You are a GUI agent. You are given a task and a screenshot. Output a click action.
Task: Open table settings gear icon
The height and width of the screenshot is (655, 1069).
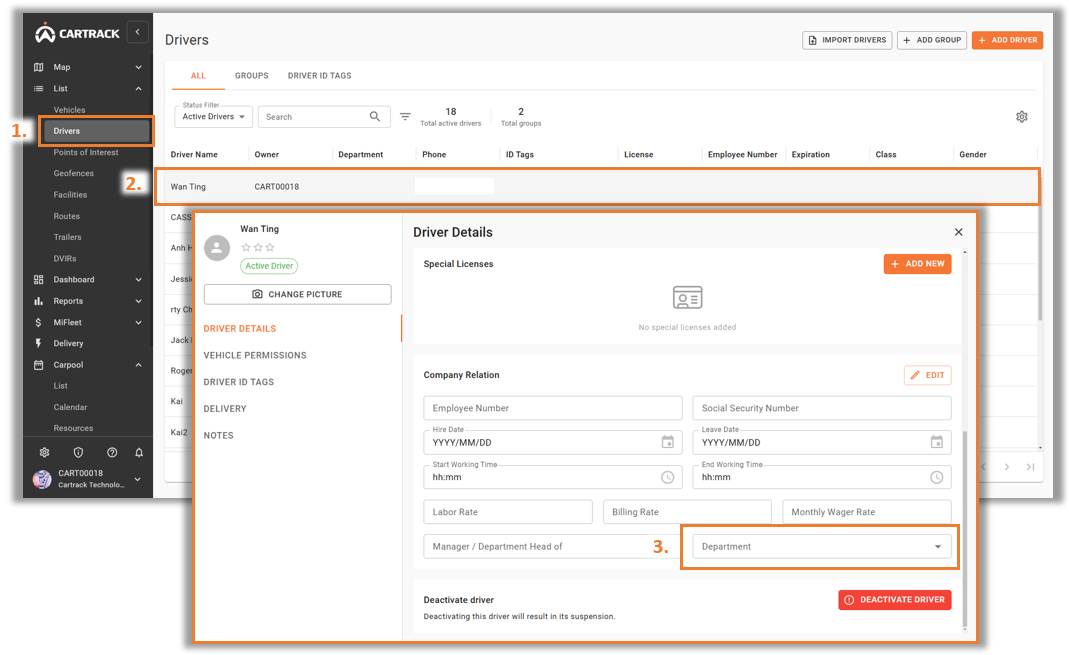click(1021, 117)
